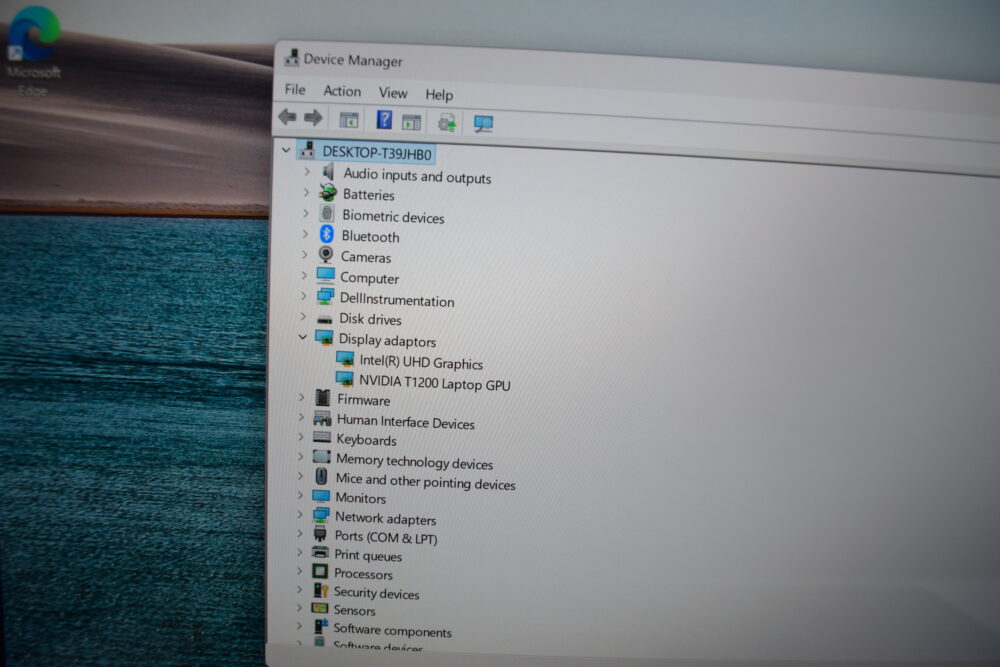Open Microsoft Edge desktop shortcut
The height and width of the screenshot is (667, 1000).
(x=34, y=51)
